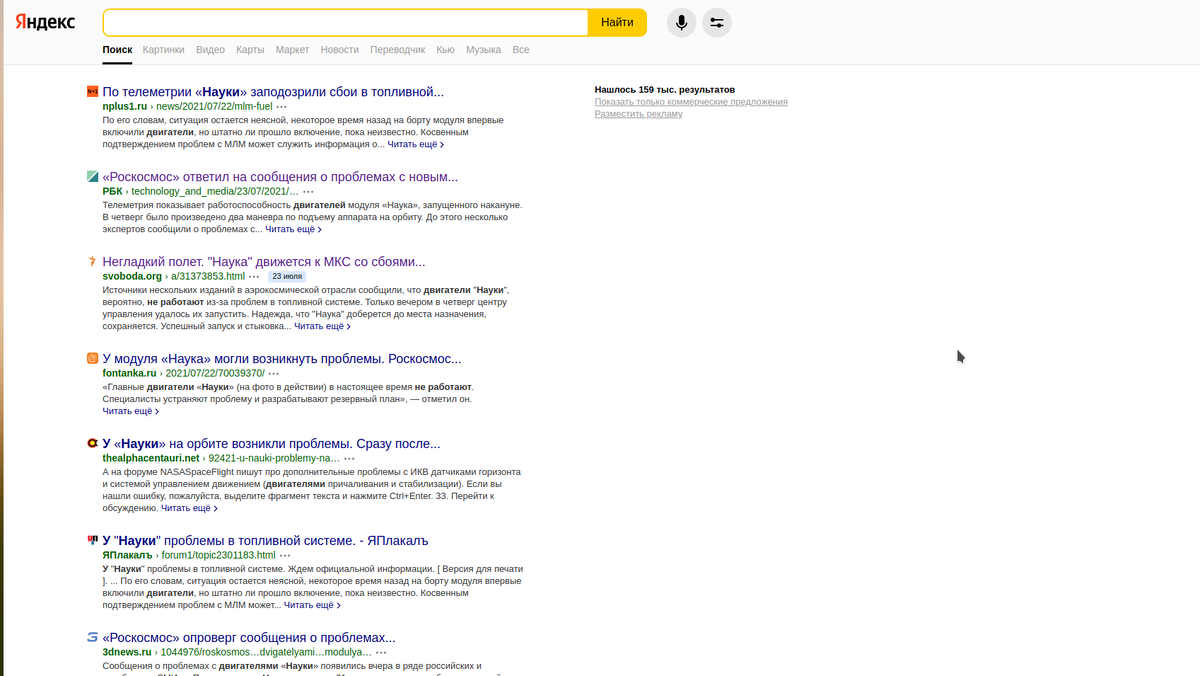Open the Все services tab
Image resolution: width=1200 pixels, height=676 pixels.
coord(521,50)
